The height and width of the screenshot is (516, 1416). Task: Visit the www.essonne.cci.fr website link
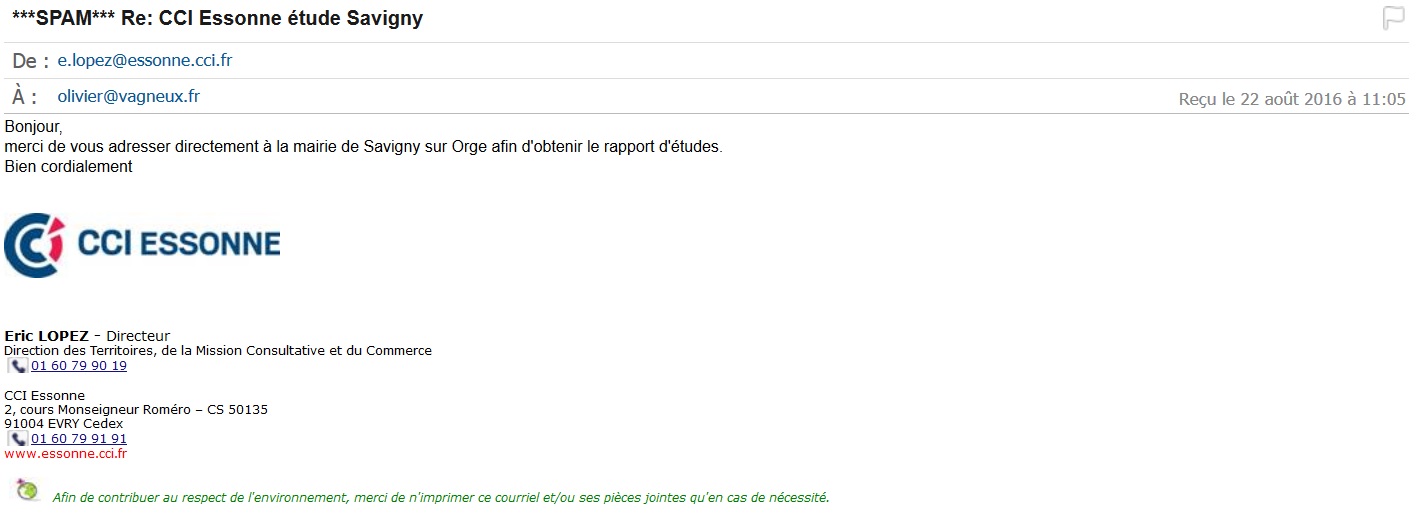tap(66, 454)
